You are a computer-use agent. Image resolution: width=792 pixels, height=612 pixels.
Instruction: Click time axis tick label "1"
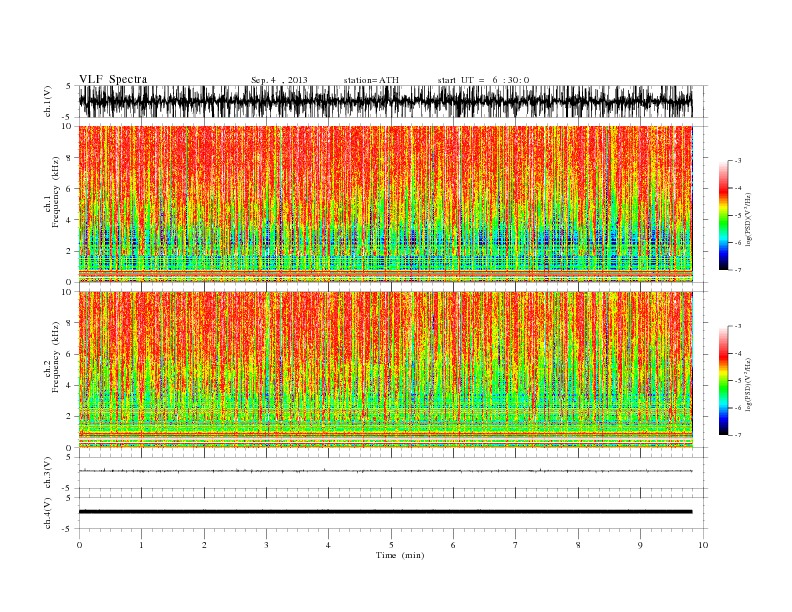(x=141, y=545)
